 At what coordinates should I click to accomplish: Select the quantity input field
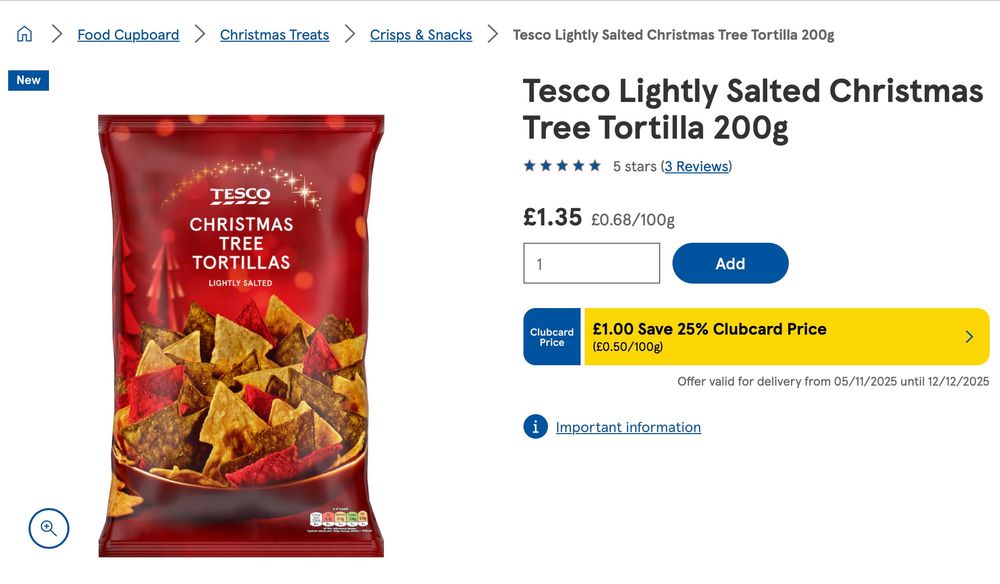point(592,263)
